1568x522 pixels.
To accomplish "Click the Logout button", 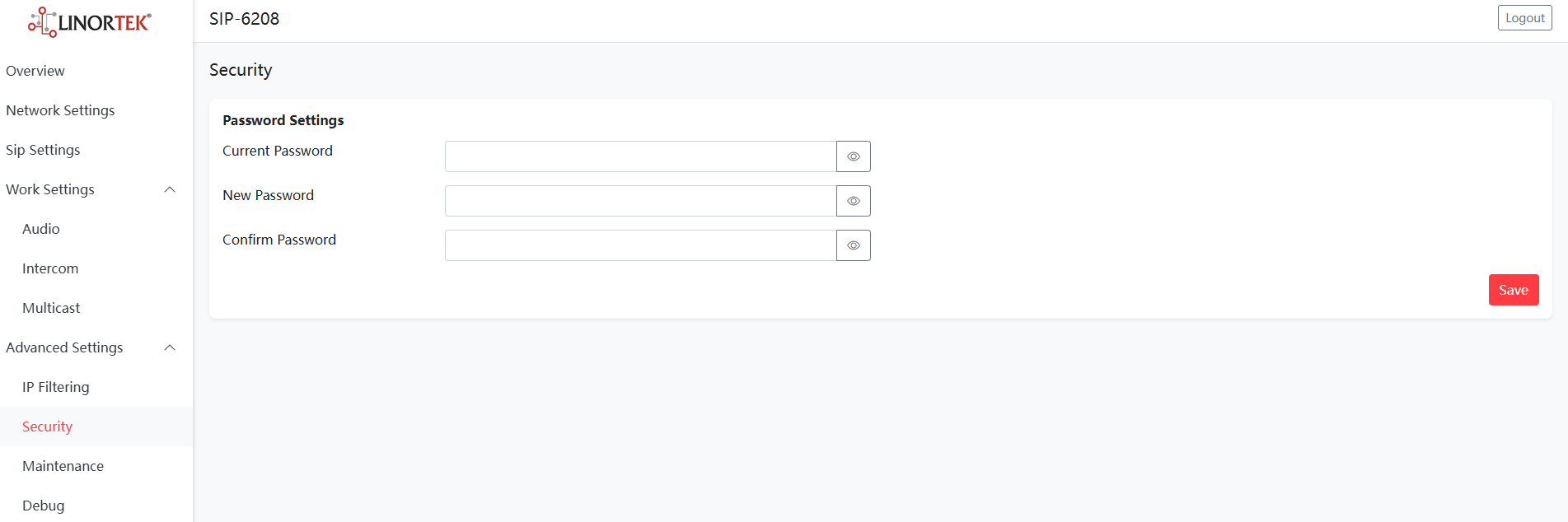I will 1524,18.
